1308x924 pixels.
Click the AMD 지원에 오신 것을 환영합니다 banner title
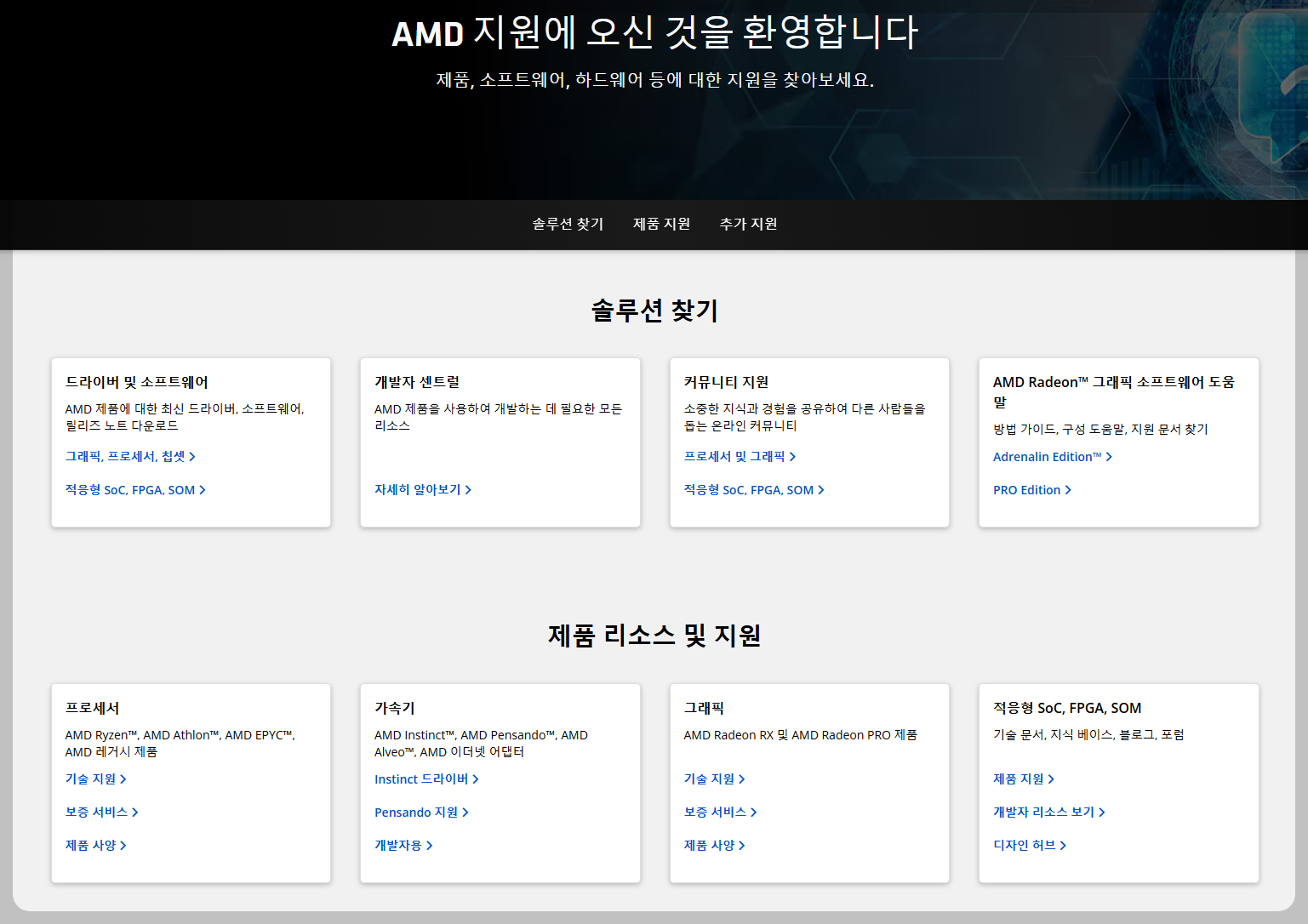[654, 32]
